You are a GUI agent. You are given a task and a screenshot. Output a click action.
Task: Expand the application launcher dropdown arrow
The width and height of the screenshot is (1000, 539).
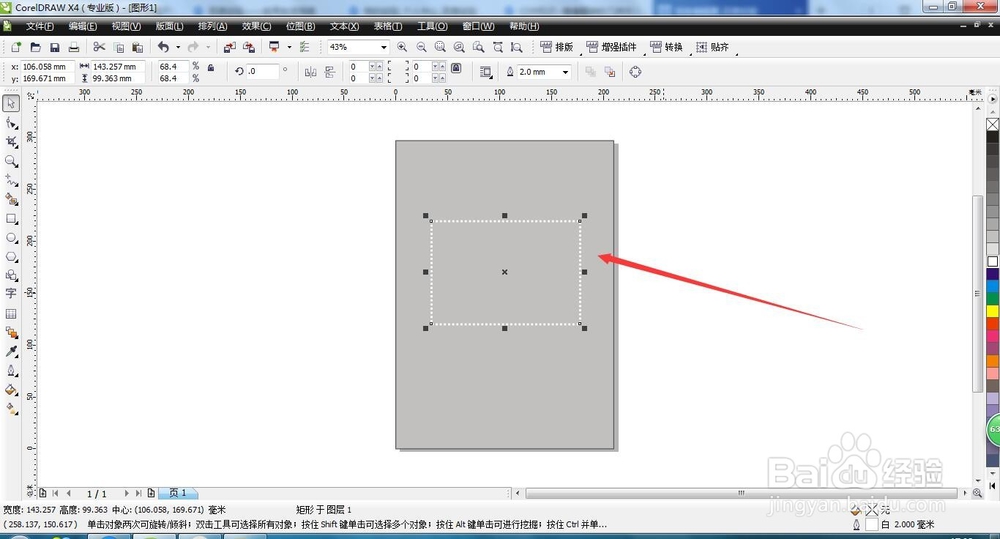(289, 47)
